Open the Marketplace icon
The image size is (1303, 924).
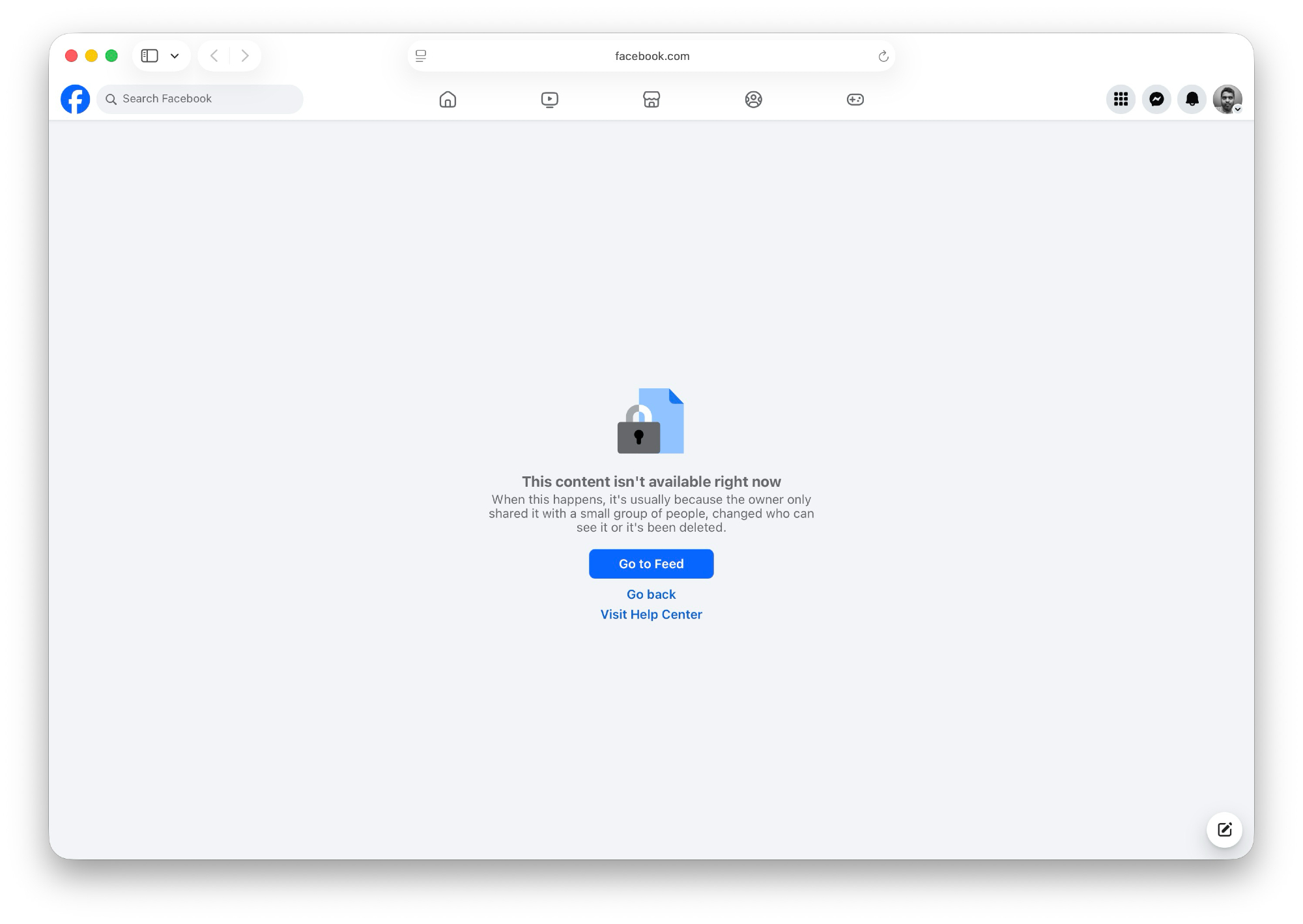[651, 99]
